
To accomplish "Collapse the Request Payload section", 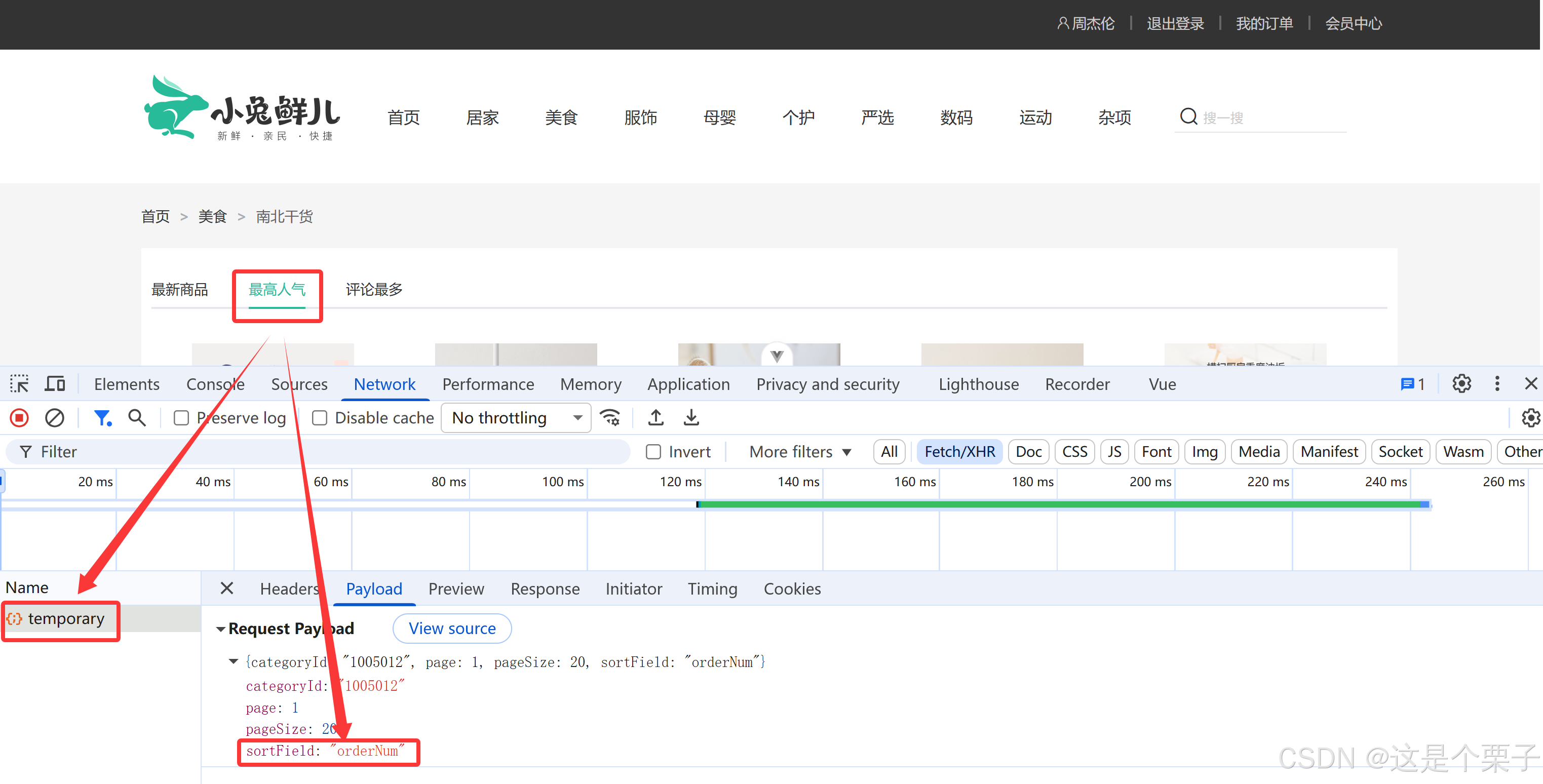I will [221, 629].
